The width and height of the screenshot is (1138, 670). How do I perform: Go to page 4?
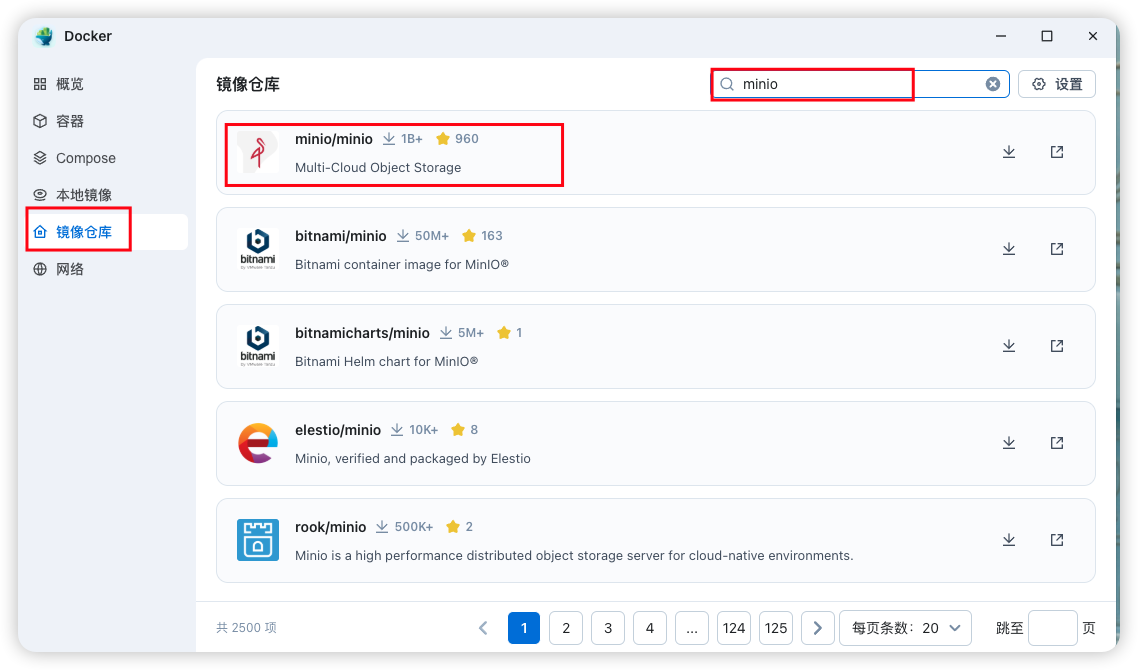coord(650,628)
